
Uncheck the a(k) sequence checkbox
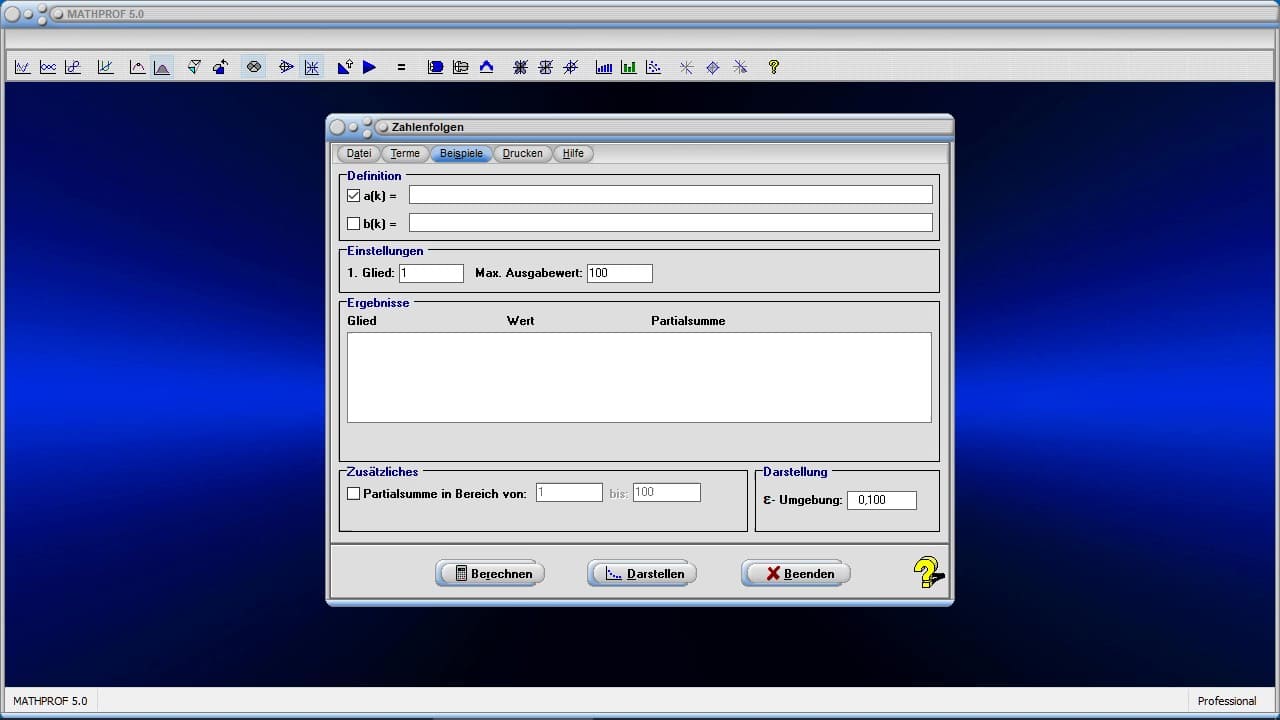(x=353, y=196)
